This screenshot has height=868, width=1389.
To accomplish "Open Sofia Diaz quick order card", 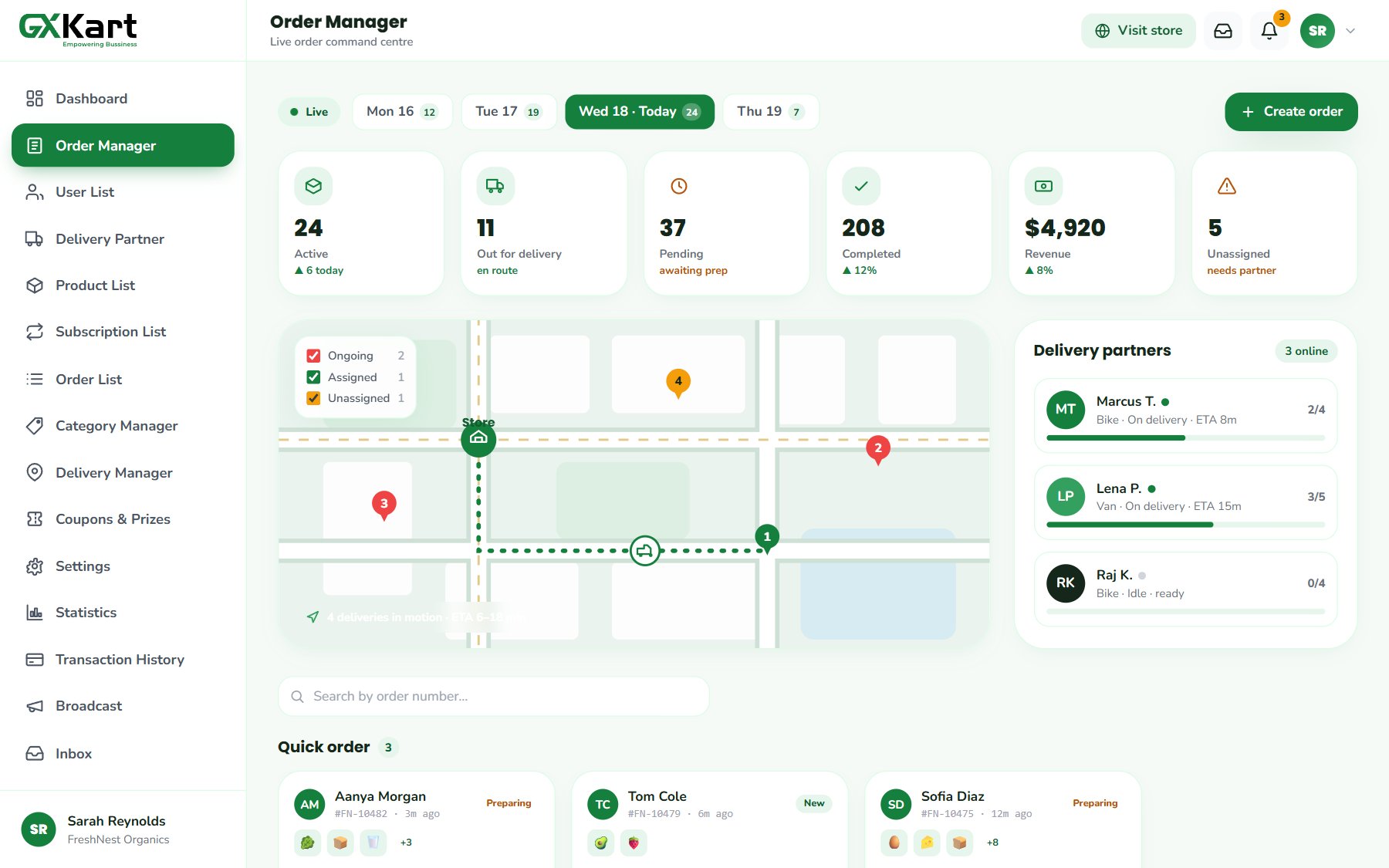I will point(1002,820).
